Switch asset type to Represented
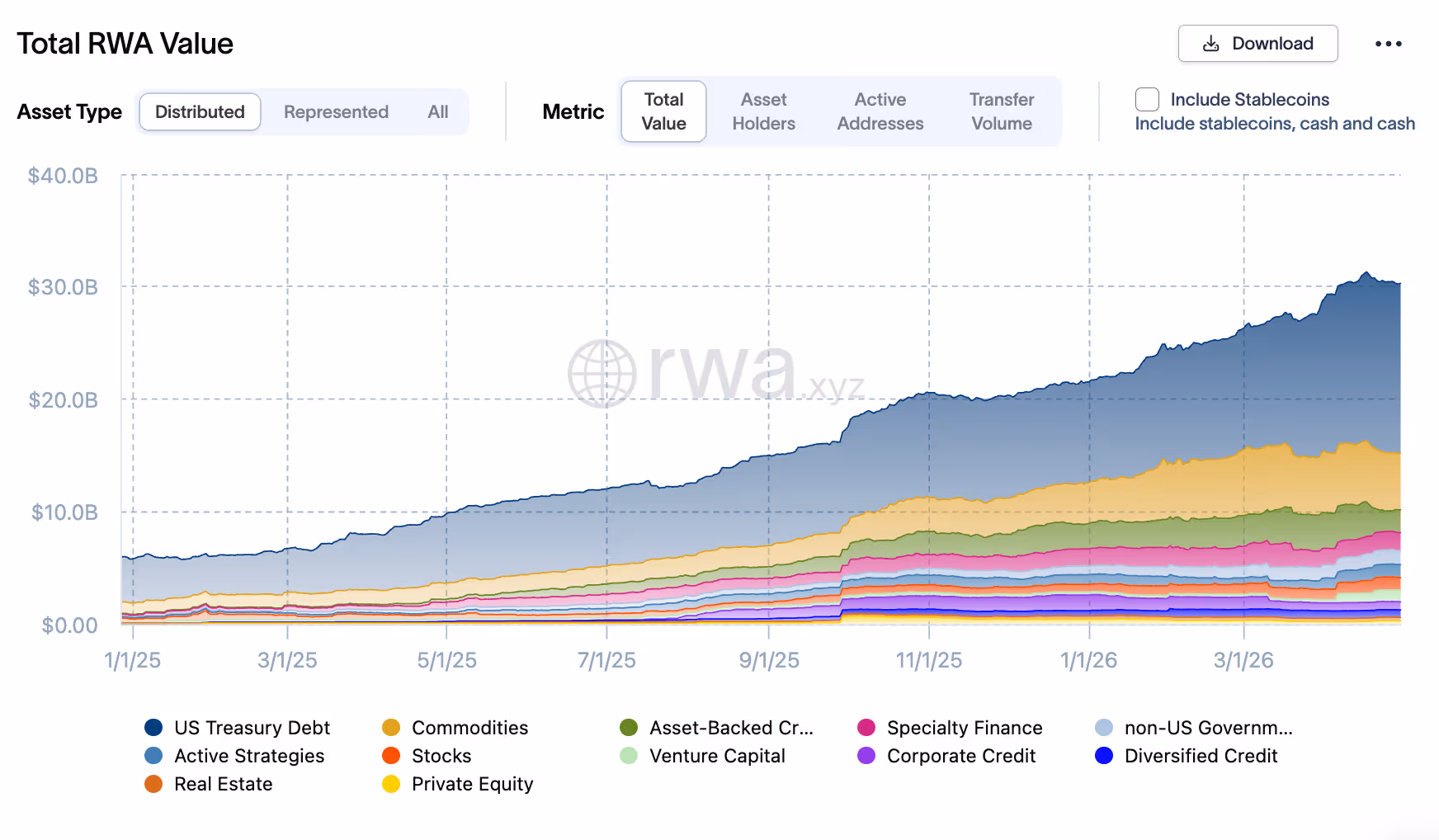1439x840 pixels. click(336, 111)
